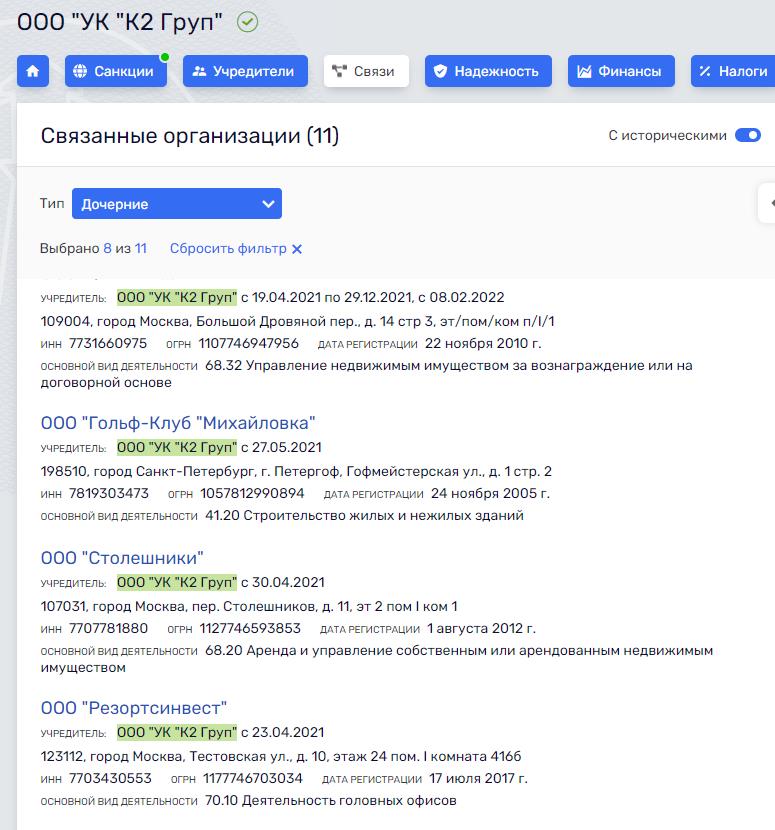
Task: Click registration date 22 ноября 2010 г.
Action: coord(483,344)
